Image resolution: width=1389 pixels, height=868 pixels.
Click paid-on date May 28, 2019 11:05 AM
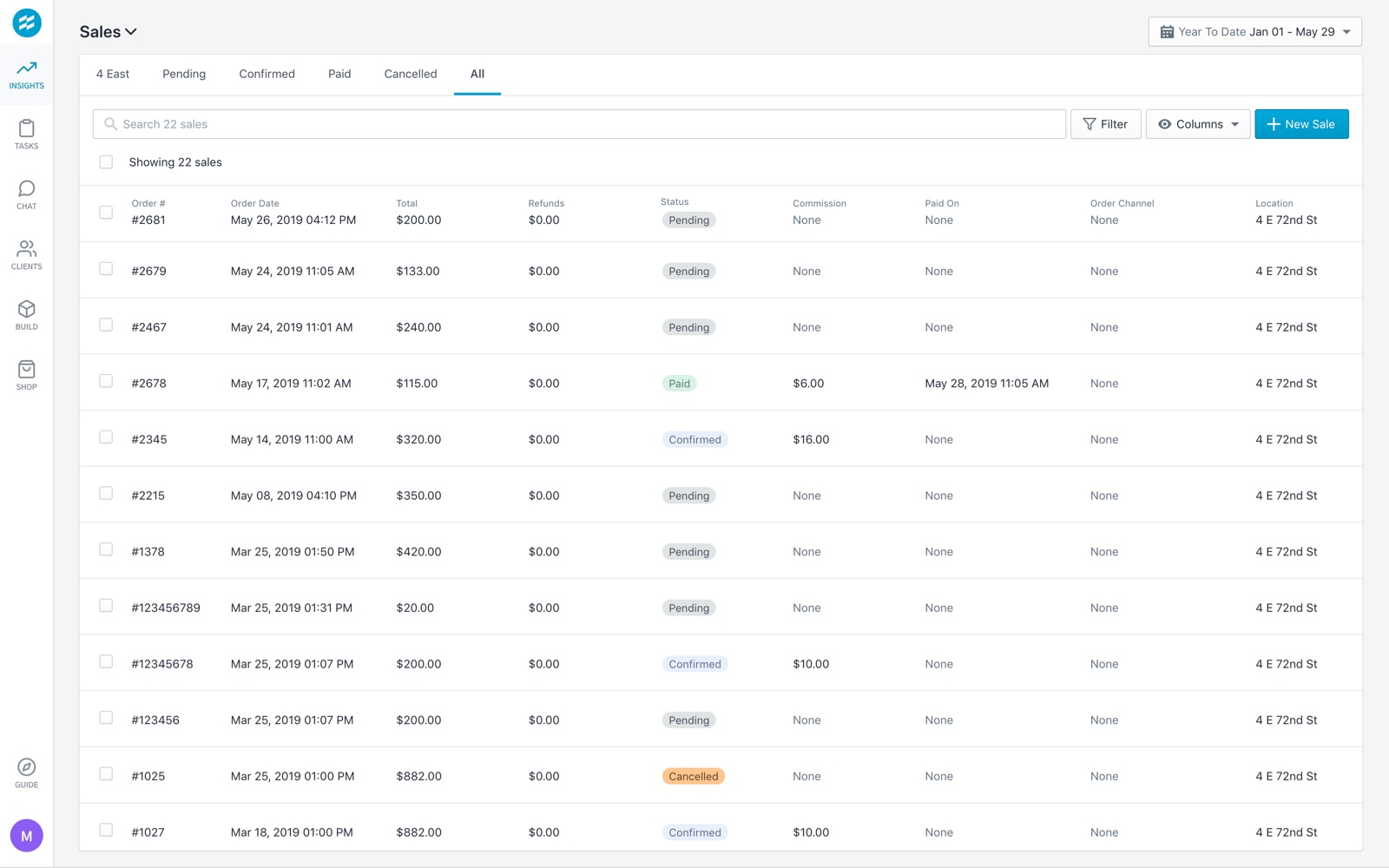tap(987, 384)
